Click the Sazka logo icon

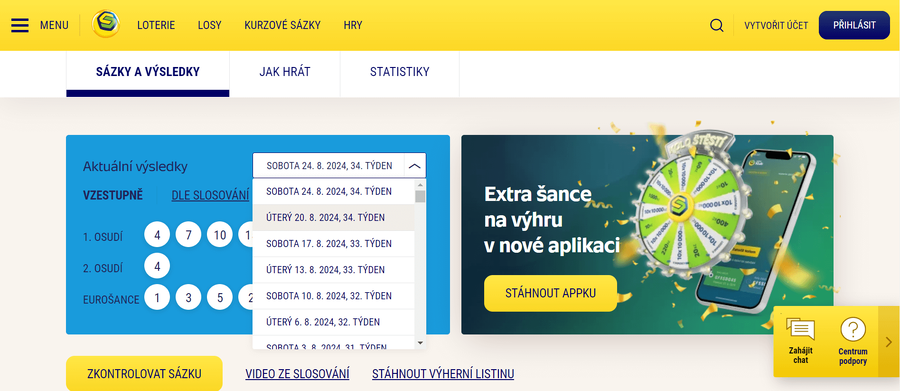coord(106,25)
